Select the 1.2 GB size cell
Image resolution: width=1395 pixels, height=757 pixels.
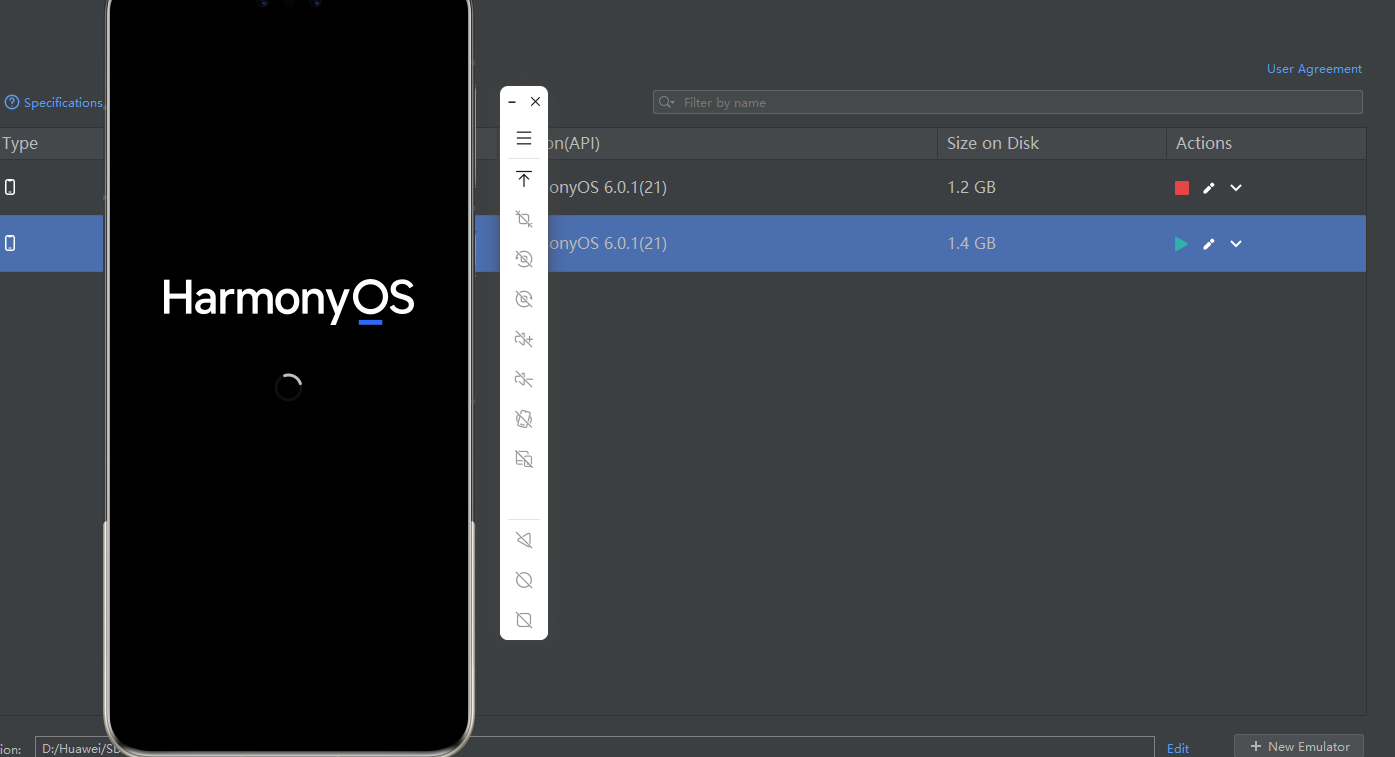pos(971,187)
